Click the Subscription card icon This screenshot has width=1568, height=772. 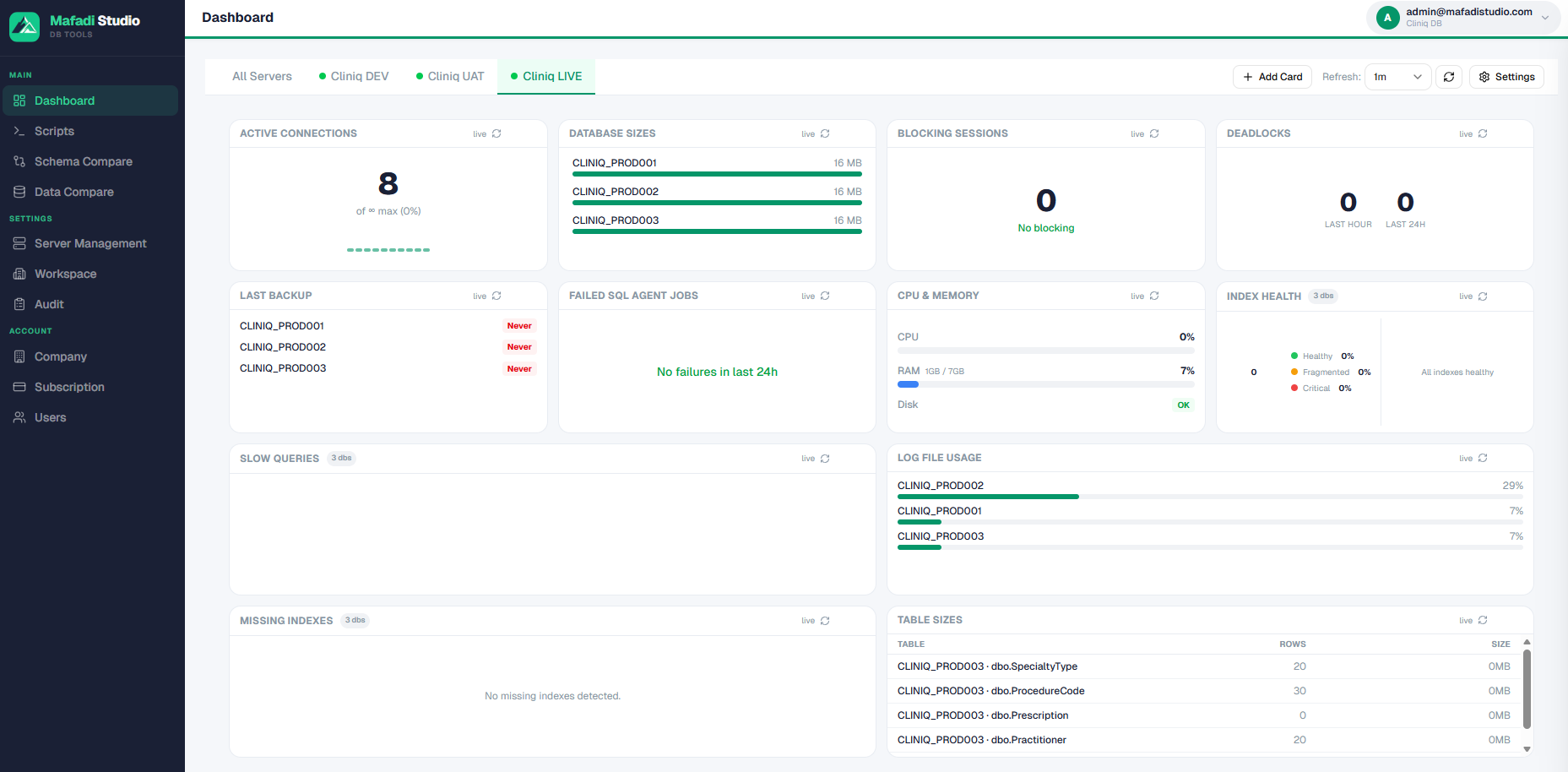[x=19, y=387]
